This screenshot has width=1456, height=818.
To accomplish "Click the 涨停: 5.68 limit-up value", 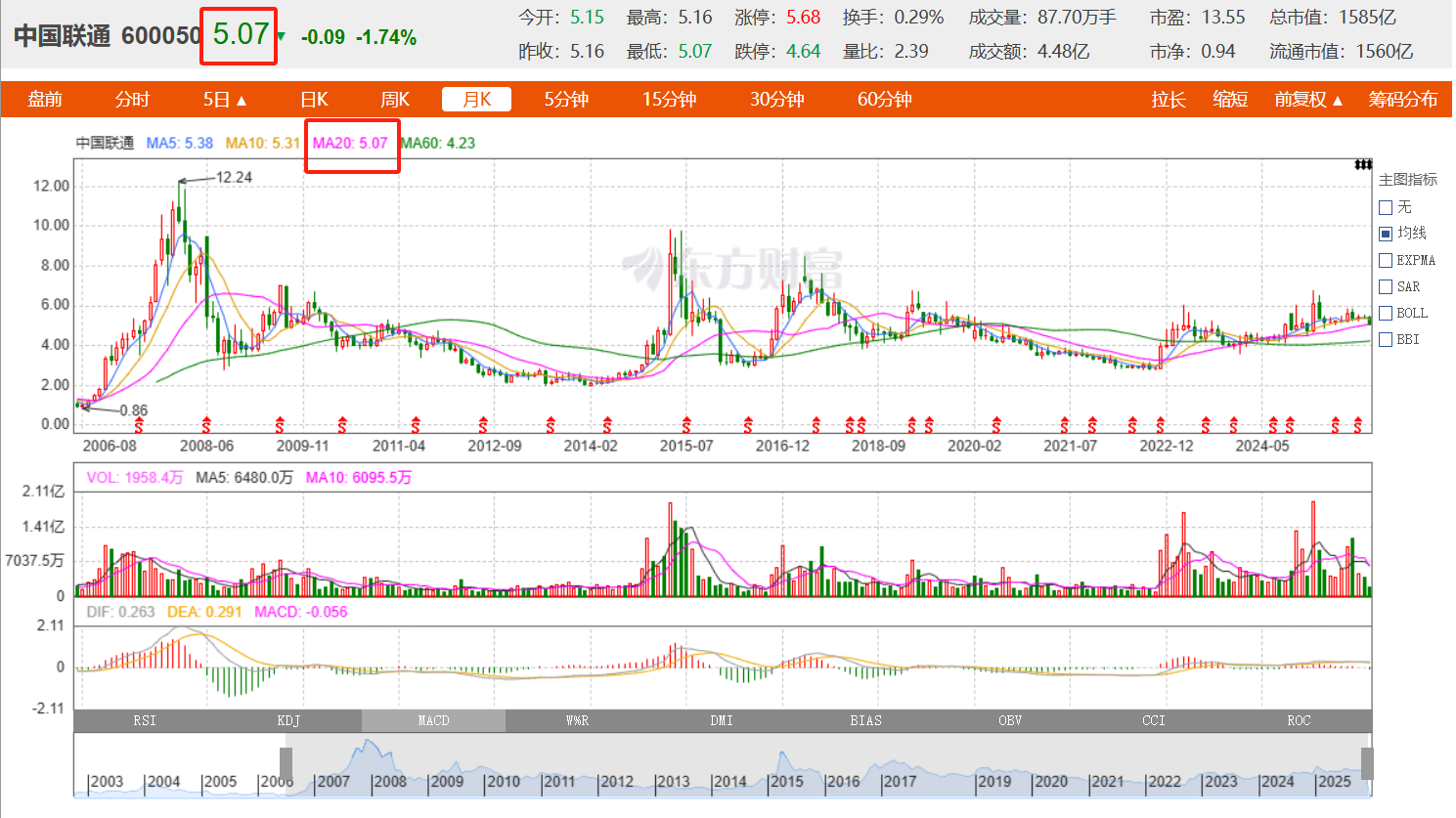I will (x=777, y=18).
